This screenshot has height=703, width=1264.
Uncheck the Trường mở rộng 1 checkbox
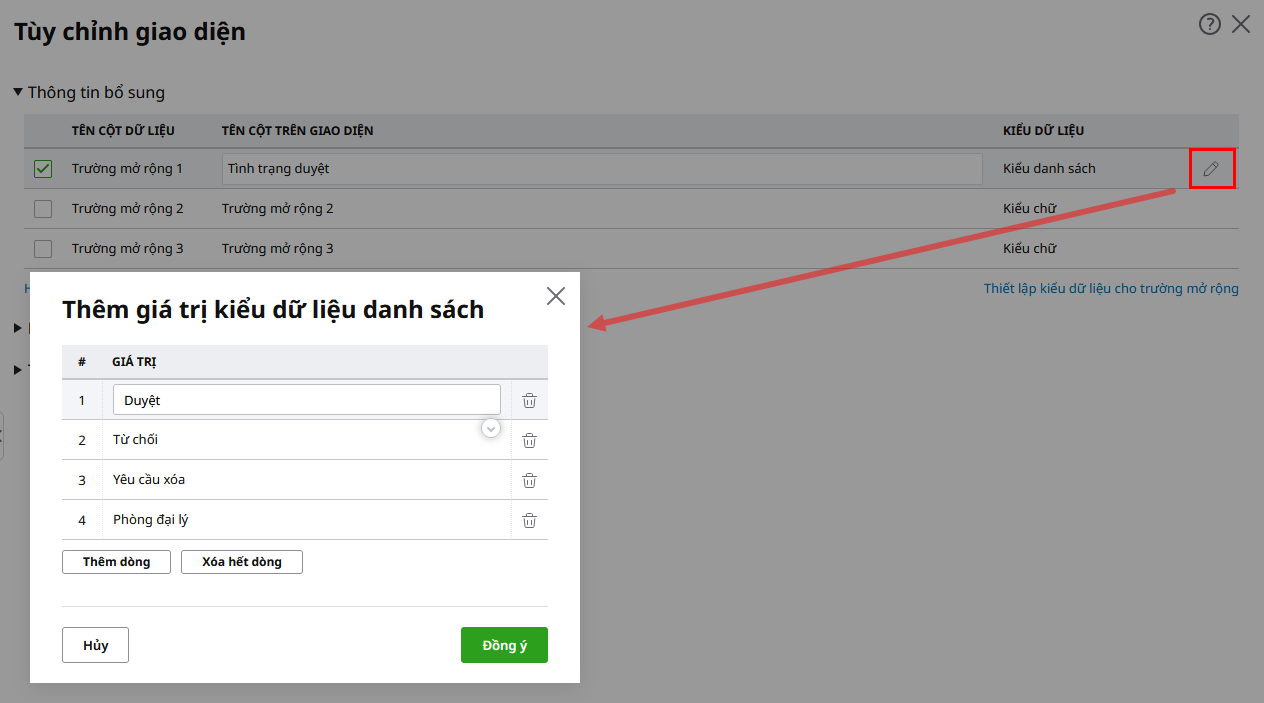pyautogui.click(x=43, y=169)
